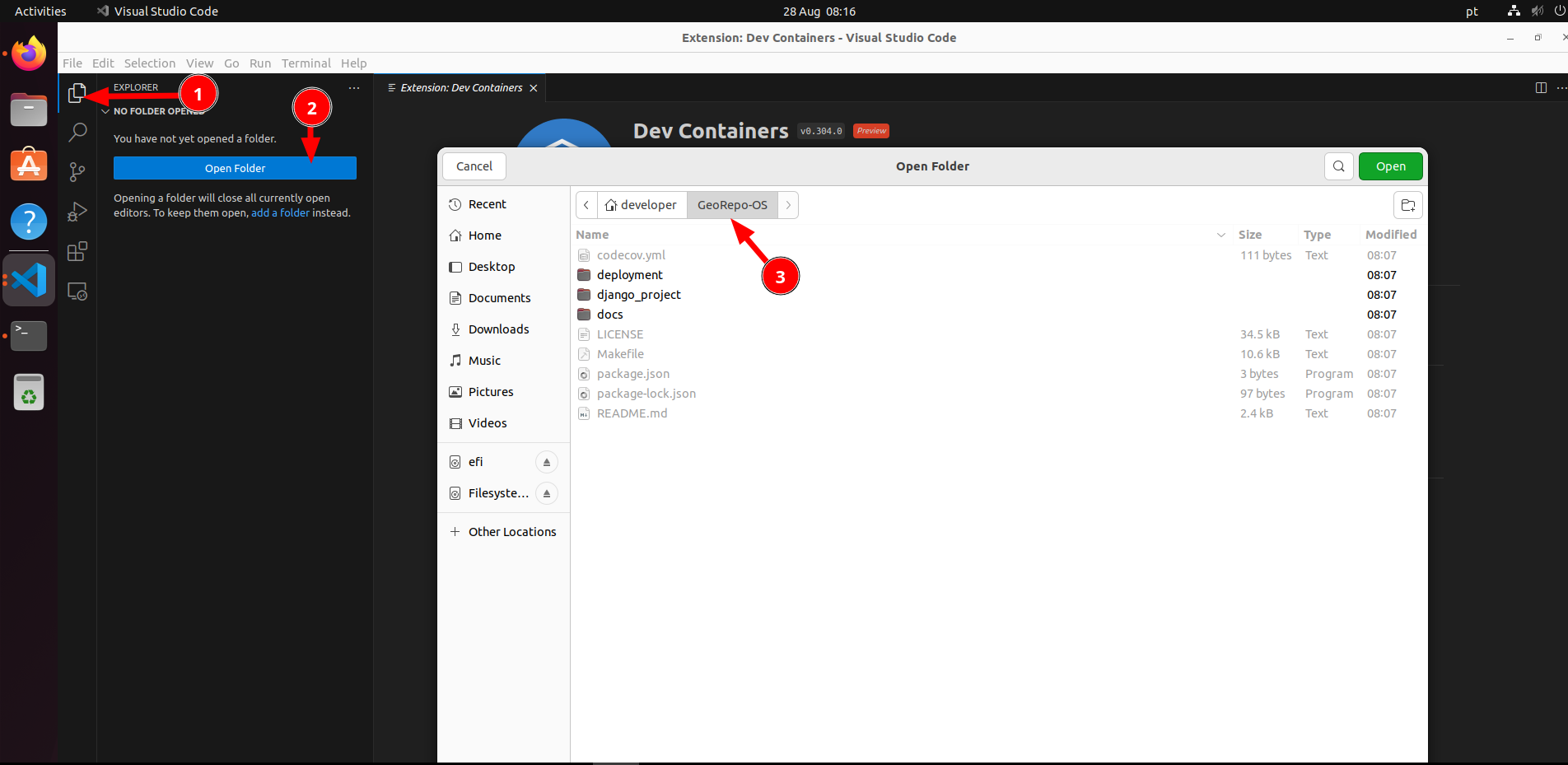Viewport: 1568px width, 765px height.
Task: Open the File menu
Action: click(72, 63)
